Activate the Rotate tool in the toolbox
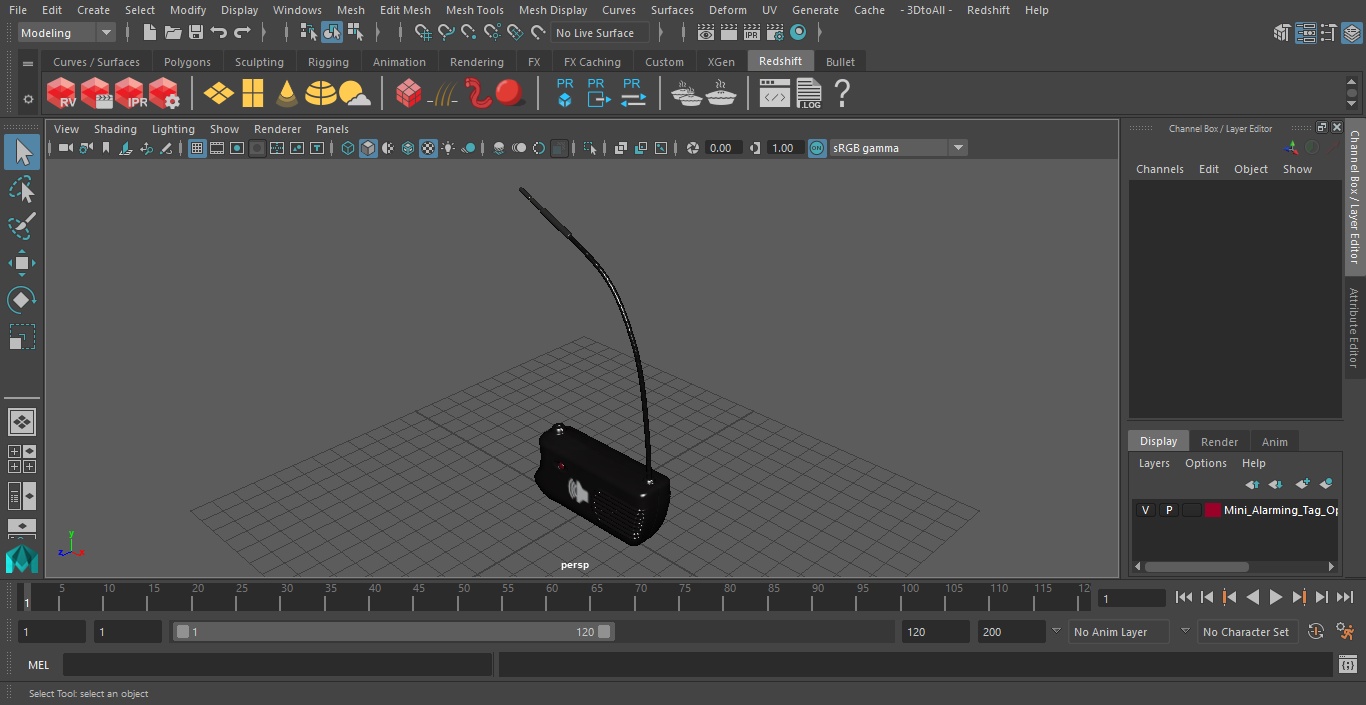Screen dimensions: 1366x705 pos(22,300)
